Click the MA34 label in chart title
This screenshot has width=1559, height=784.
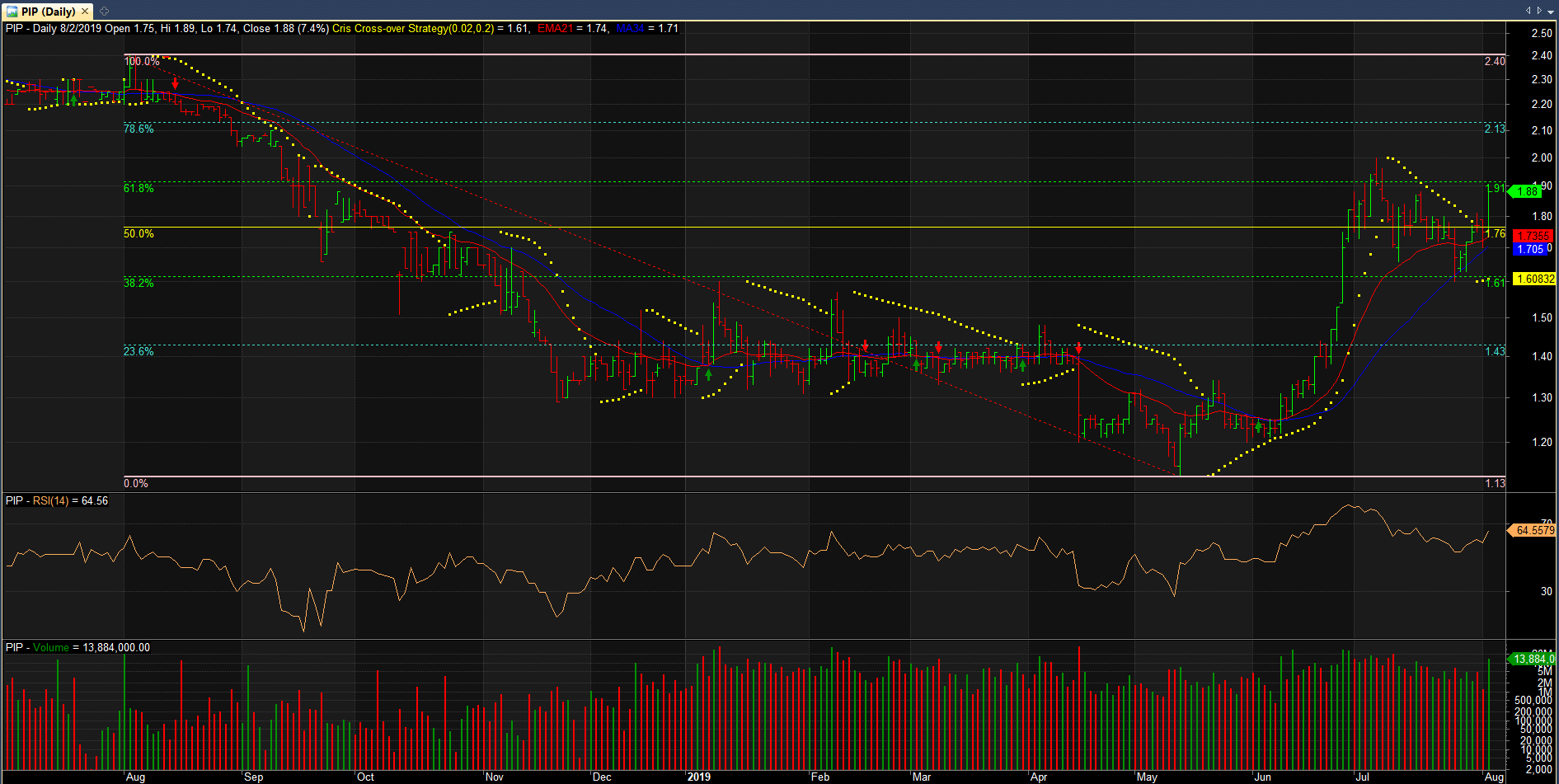point(630,29)
